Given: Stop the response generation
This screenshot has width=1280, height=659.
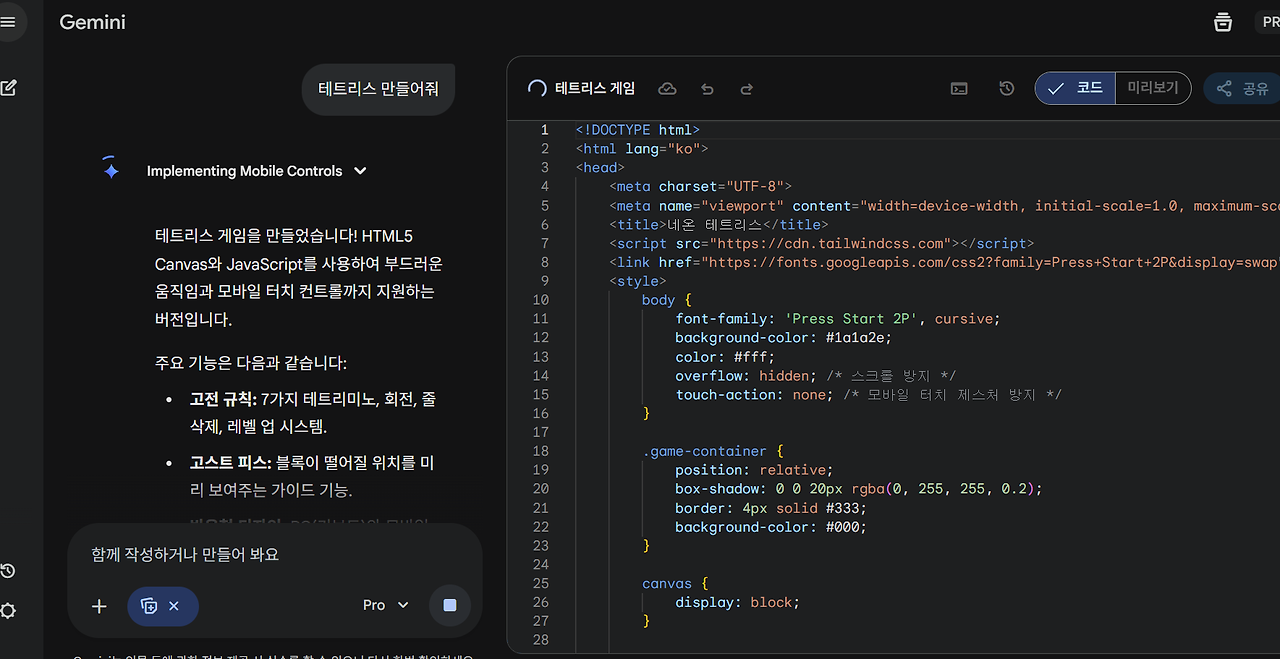Looking at the screenshot, I should [x=450, y=606].
